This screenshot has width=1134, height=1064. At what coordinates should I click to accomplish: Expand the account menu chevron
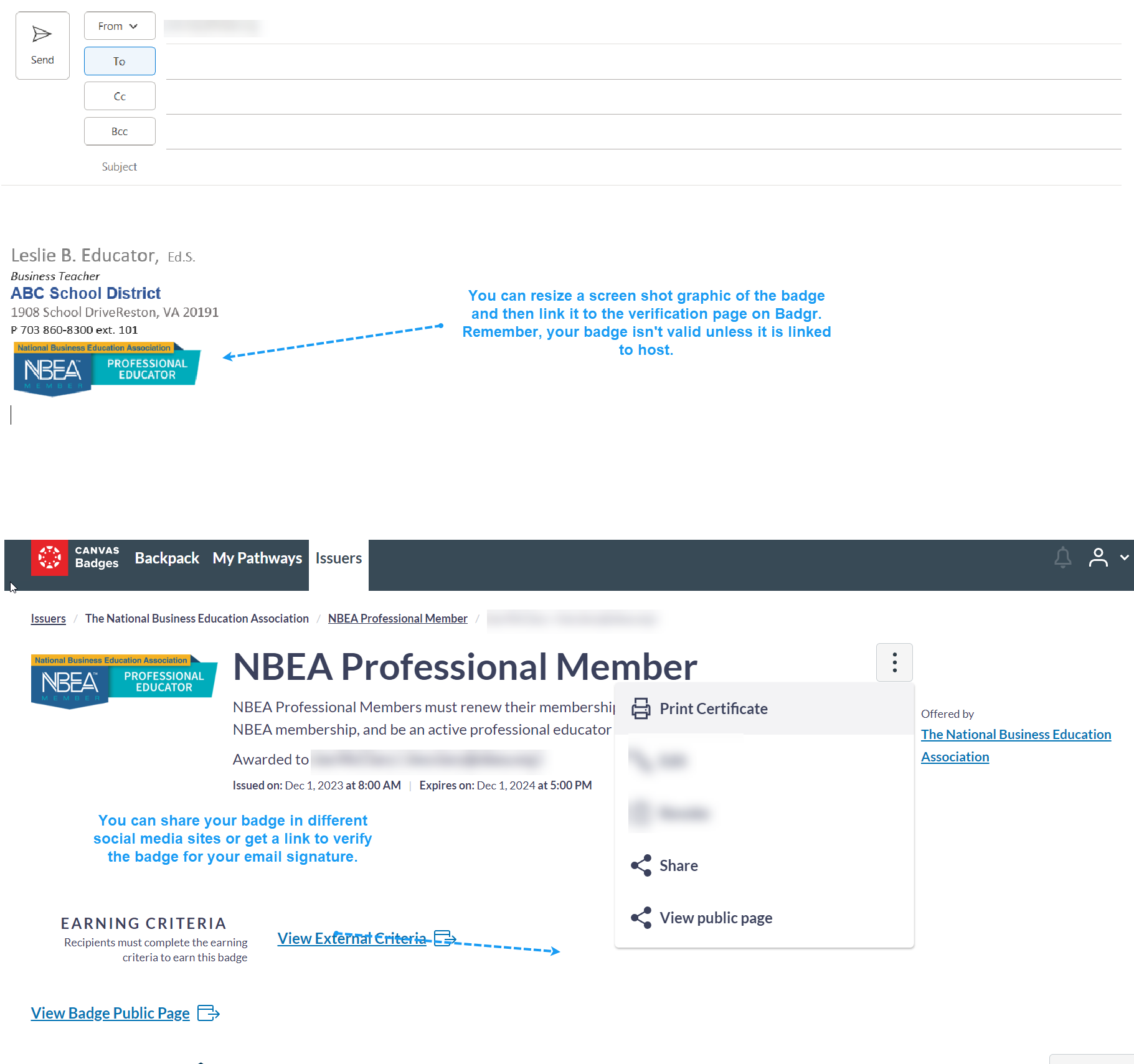tap(1124, 557)
